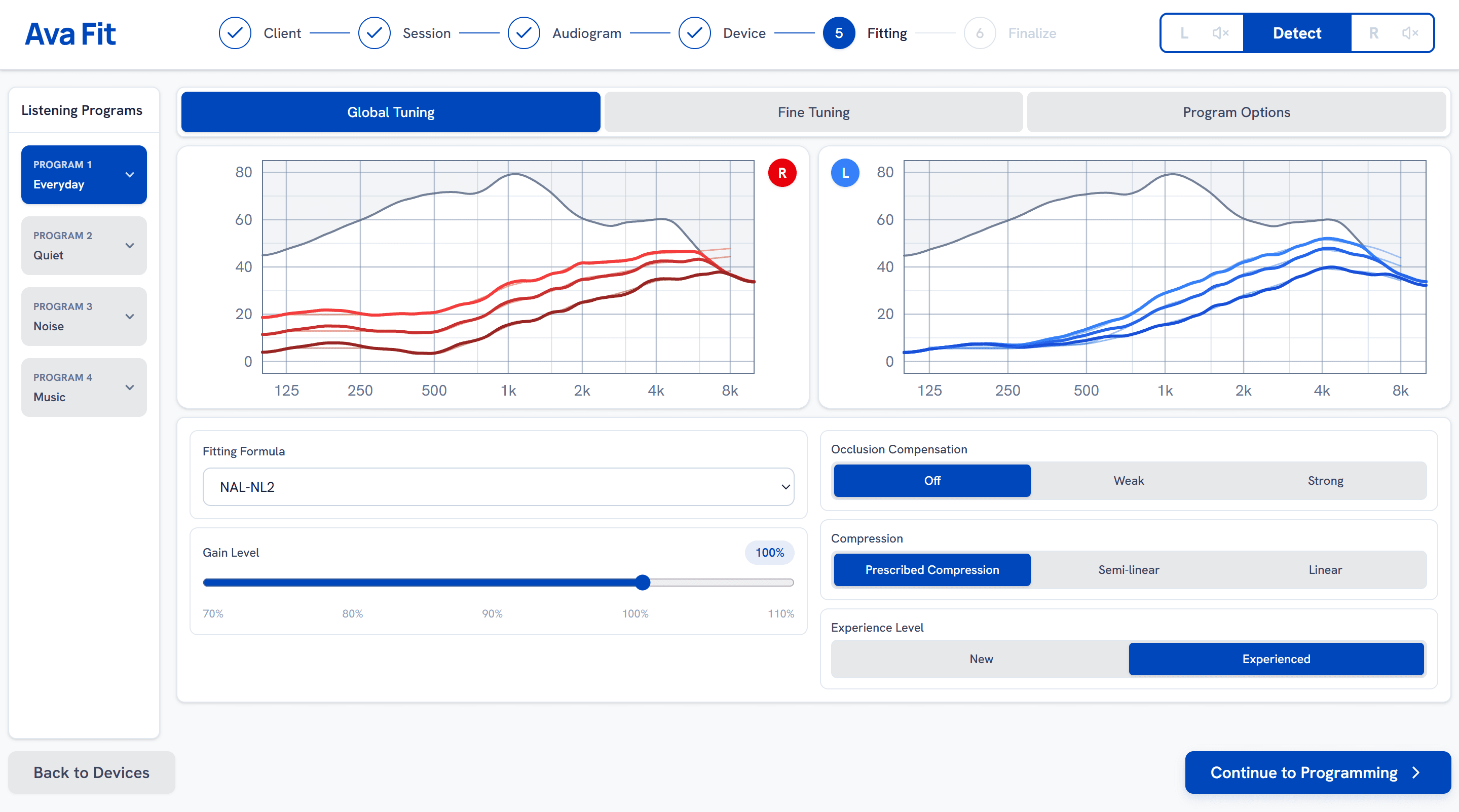Set Occlusion Compensation to Weak
This screenshot has height=812, width=1459.
[1129, 481]
